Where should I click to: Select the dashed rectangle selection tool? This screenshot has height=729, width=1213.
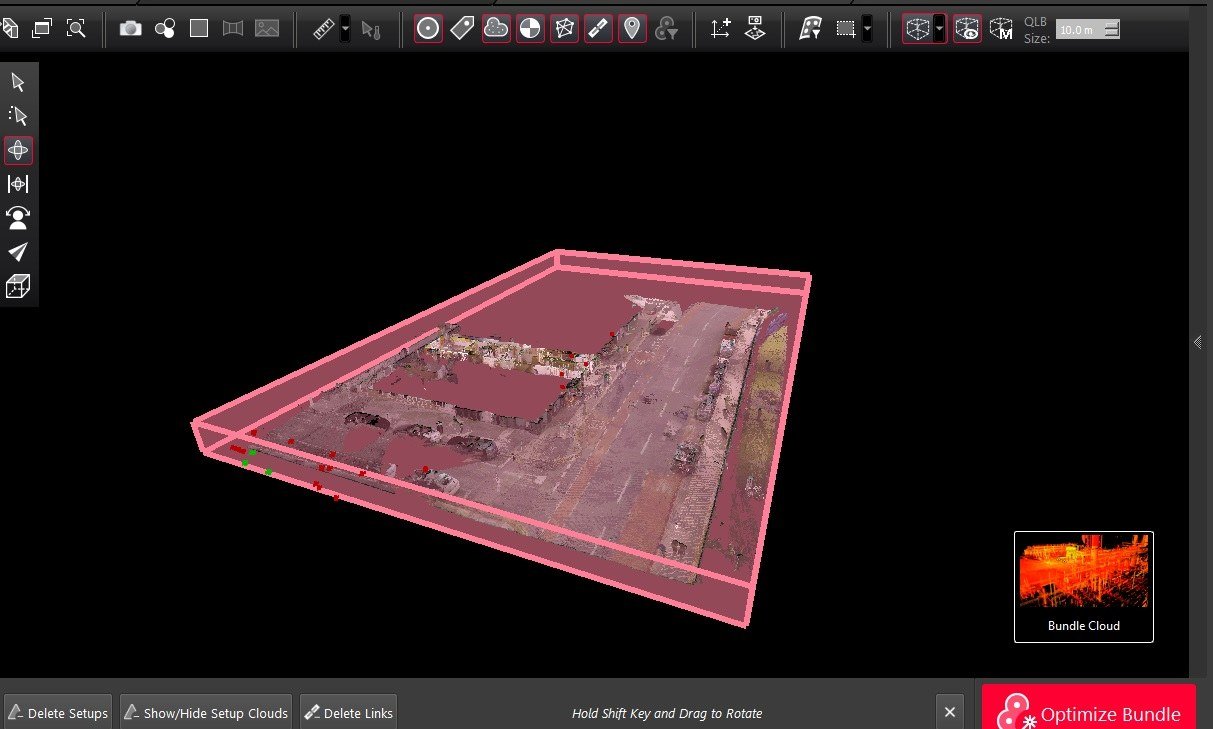(x=846, y=29)
